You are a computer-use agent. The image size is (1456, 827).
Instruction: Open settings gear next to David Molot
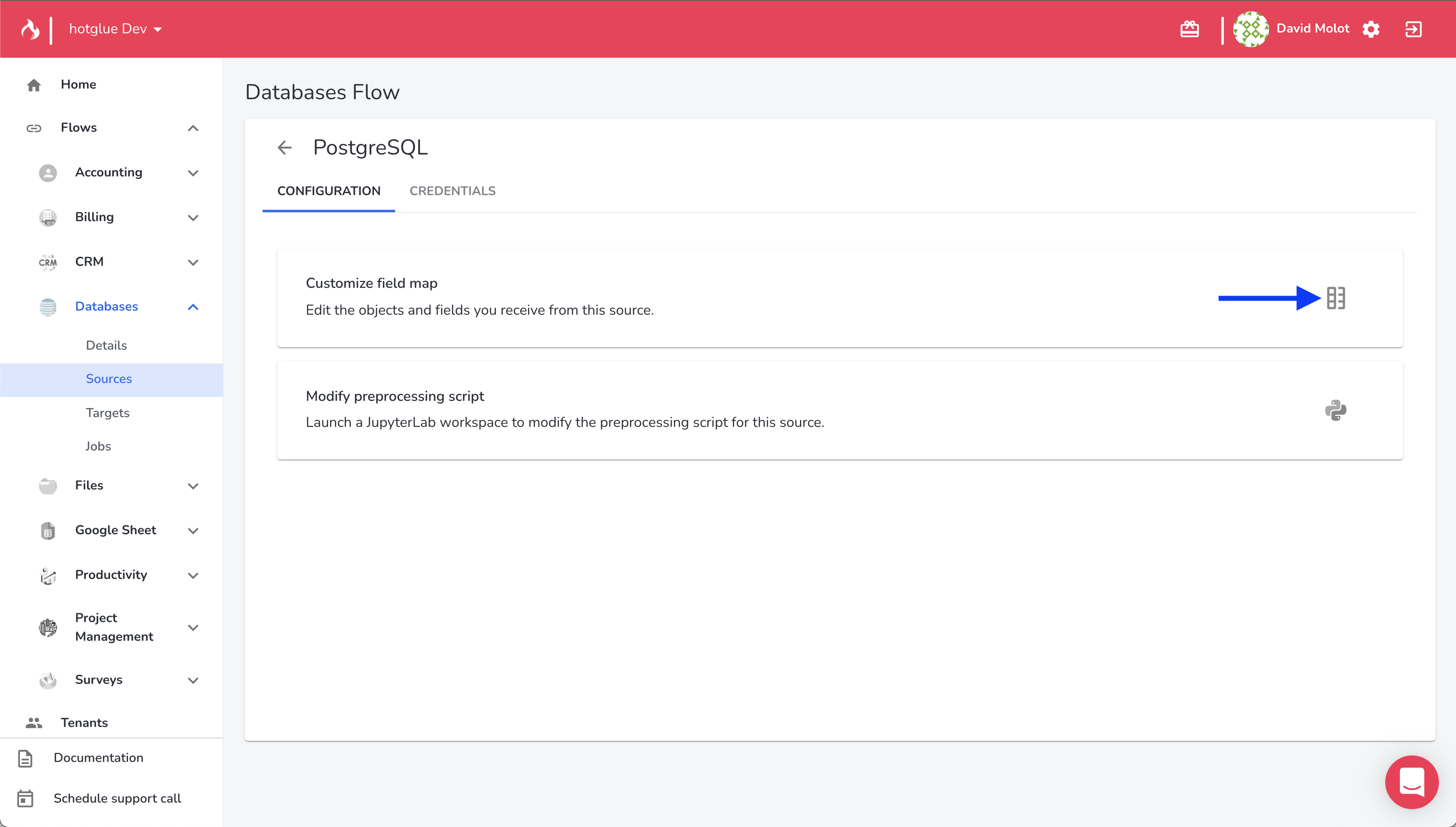click(x=1371, y=29)
